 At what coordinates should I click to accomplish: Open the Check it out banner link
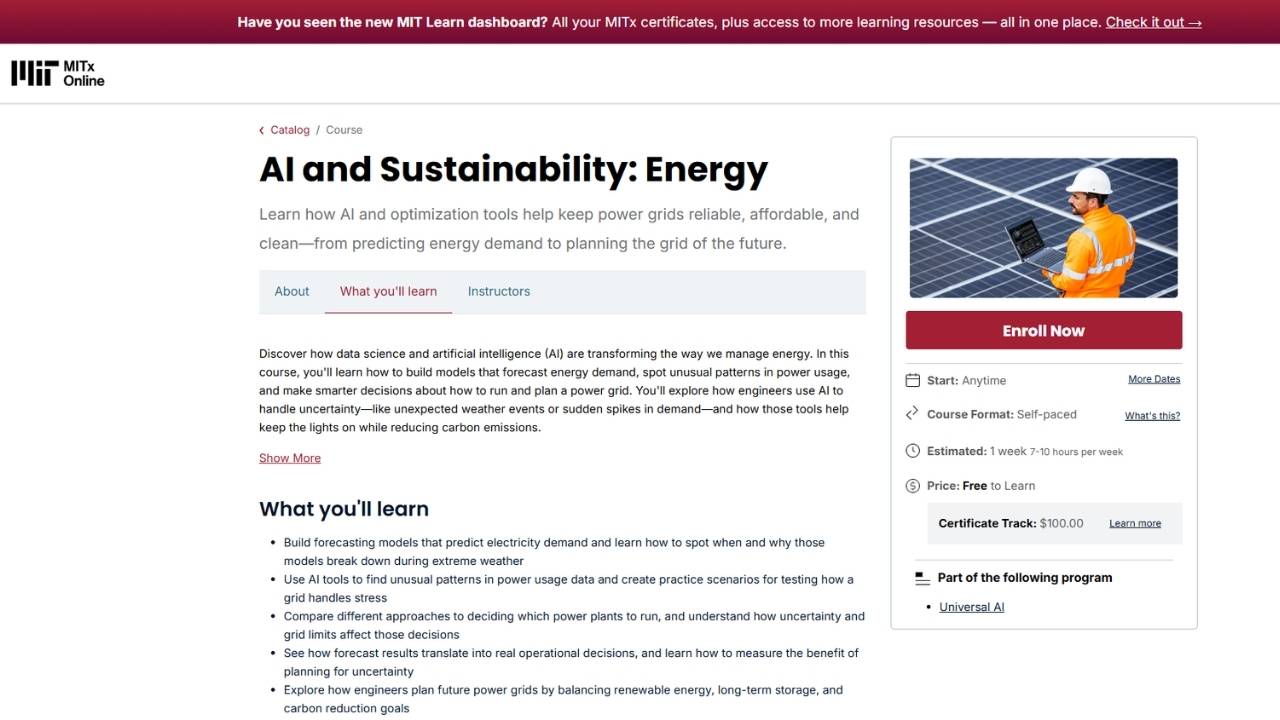[1153, 22]
